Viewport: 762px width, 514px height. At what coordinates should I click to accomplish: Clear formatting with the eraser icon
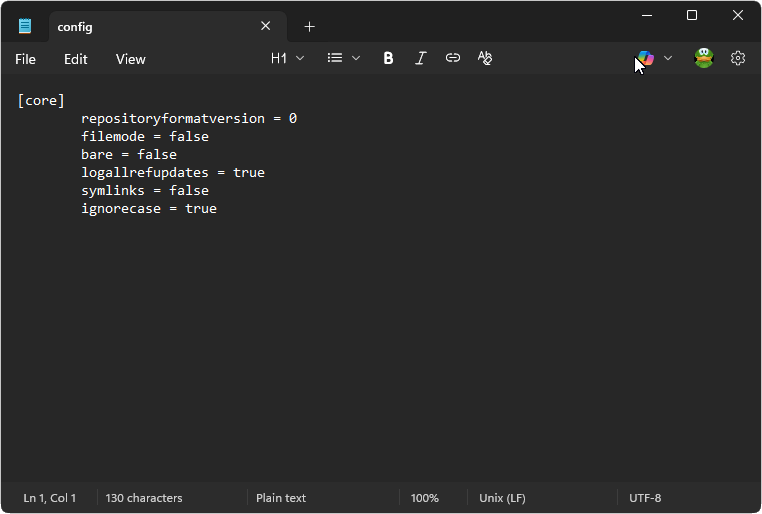[485, 58]
